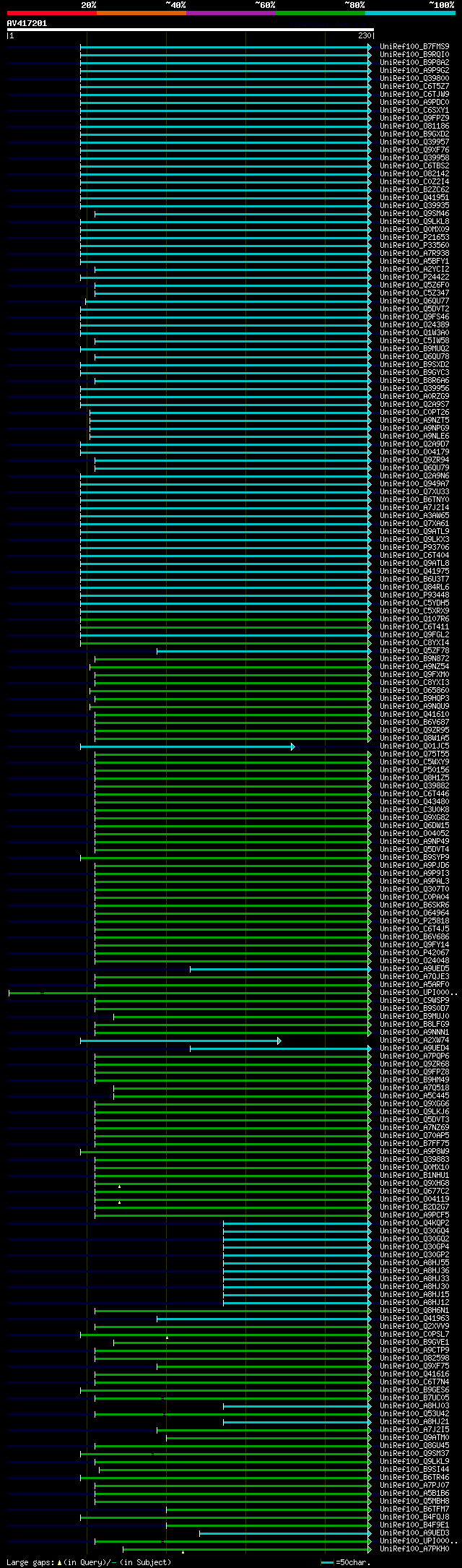Select label UniRef100_P50156
Screen dimensions: 462x1568
click(x=414, y=770)
